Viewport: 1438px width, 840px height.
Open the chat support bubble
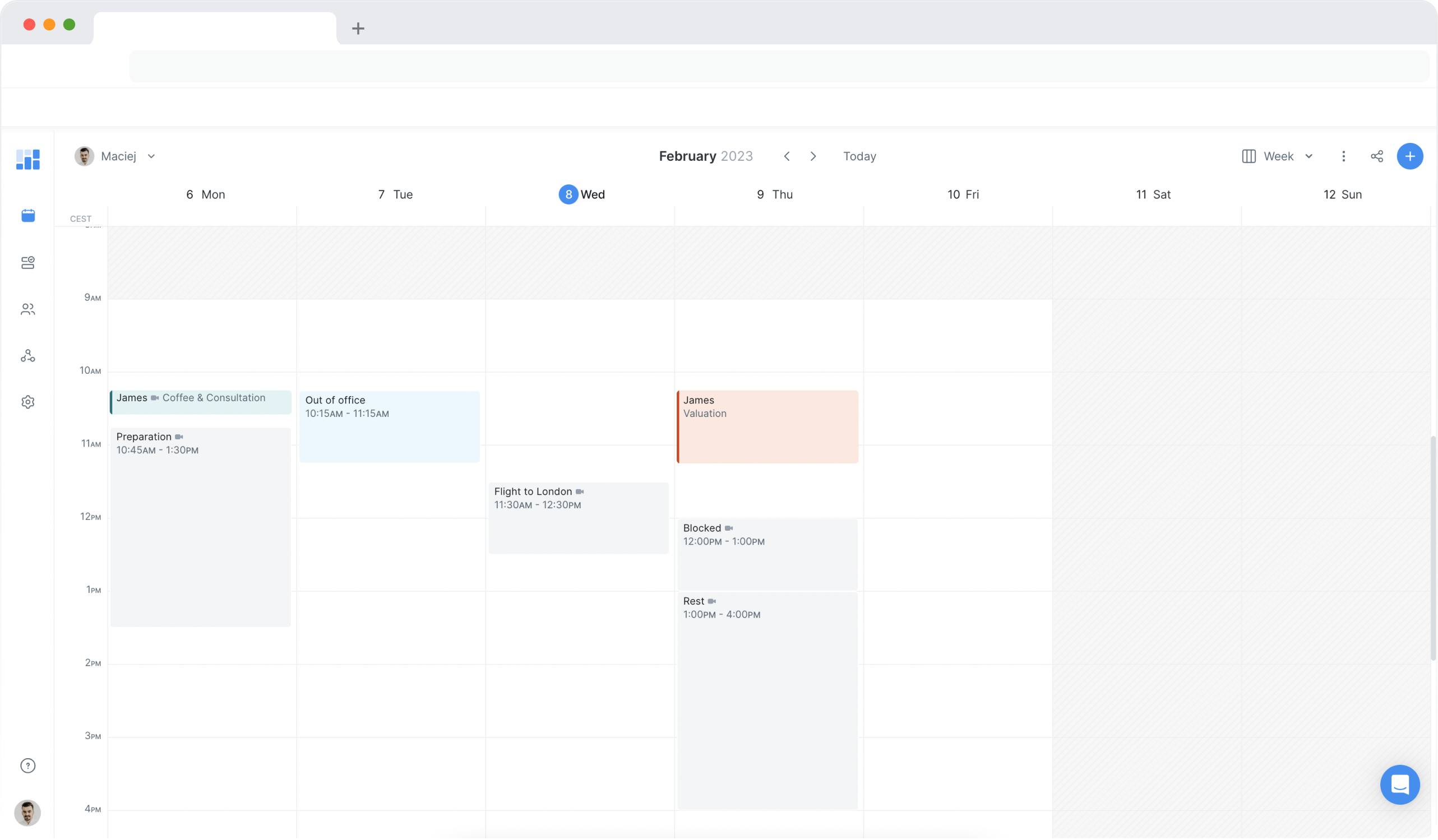1401,786
